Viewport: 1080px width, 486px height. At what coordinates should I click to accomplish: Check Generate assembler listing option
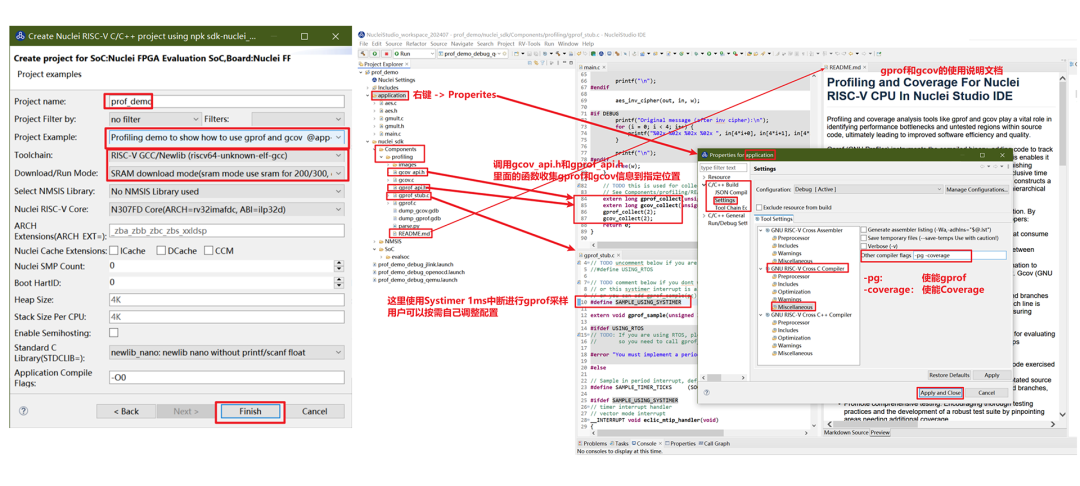pyautogui.click(x=864, y=229)
